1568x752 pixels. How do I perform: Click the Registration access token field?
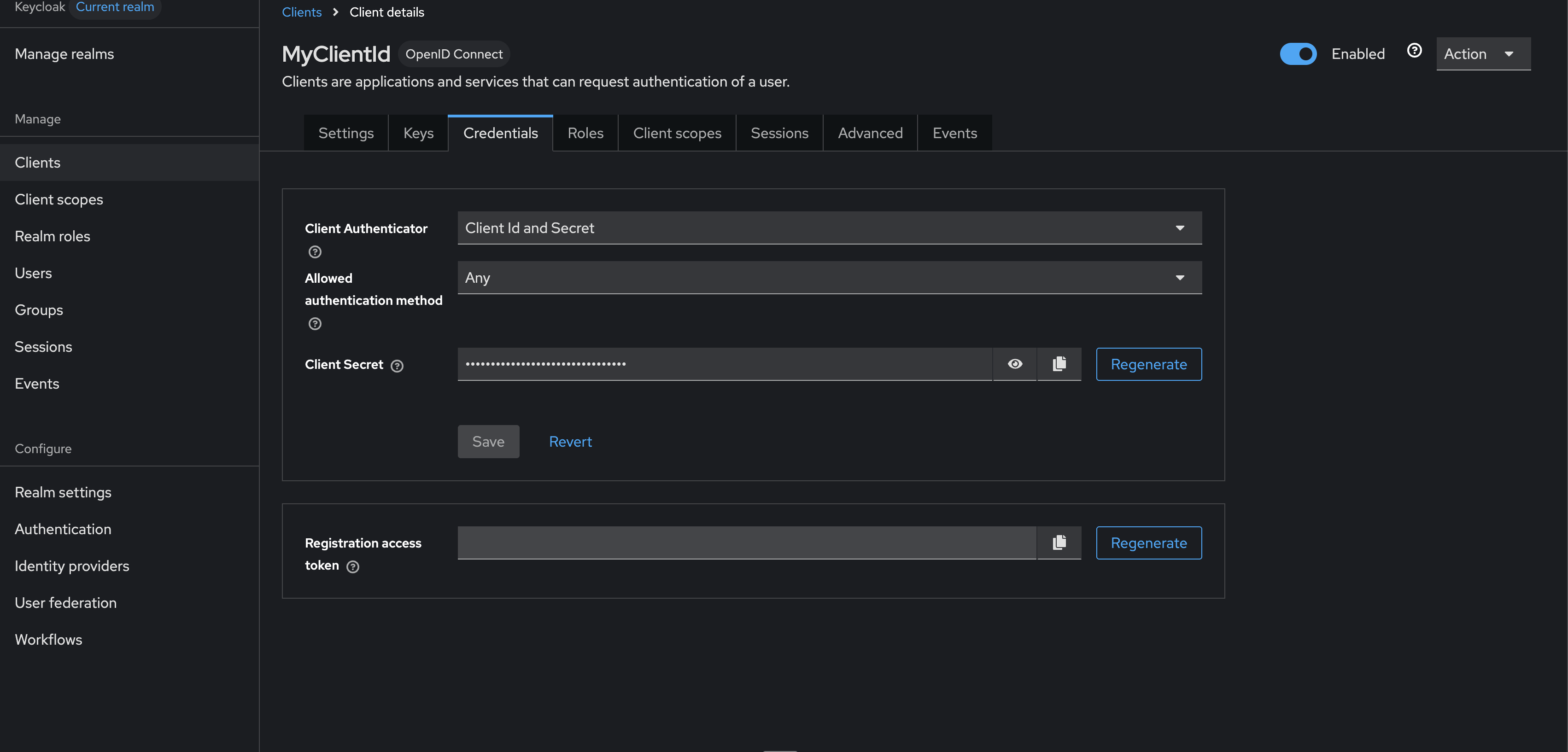[747, 543]
